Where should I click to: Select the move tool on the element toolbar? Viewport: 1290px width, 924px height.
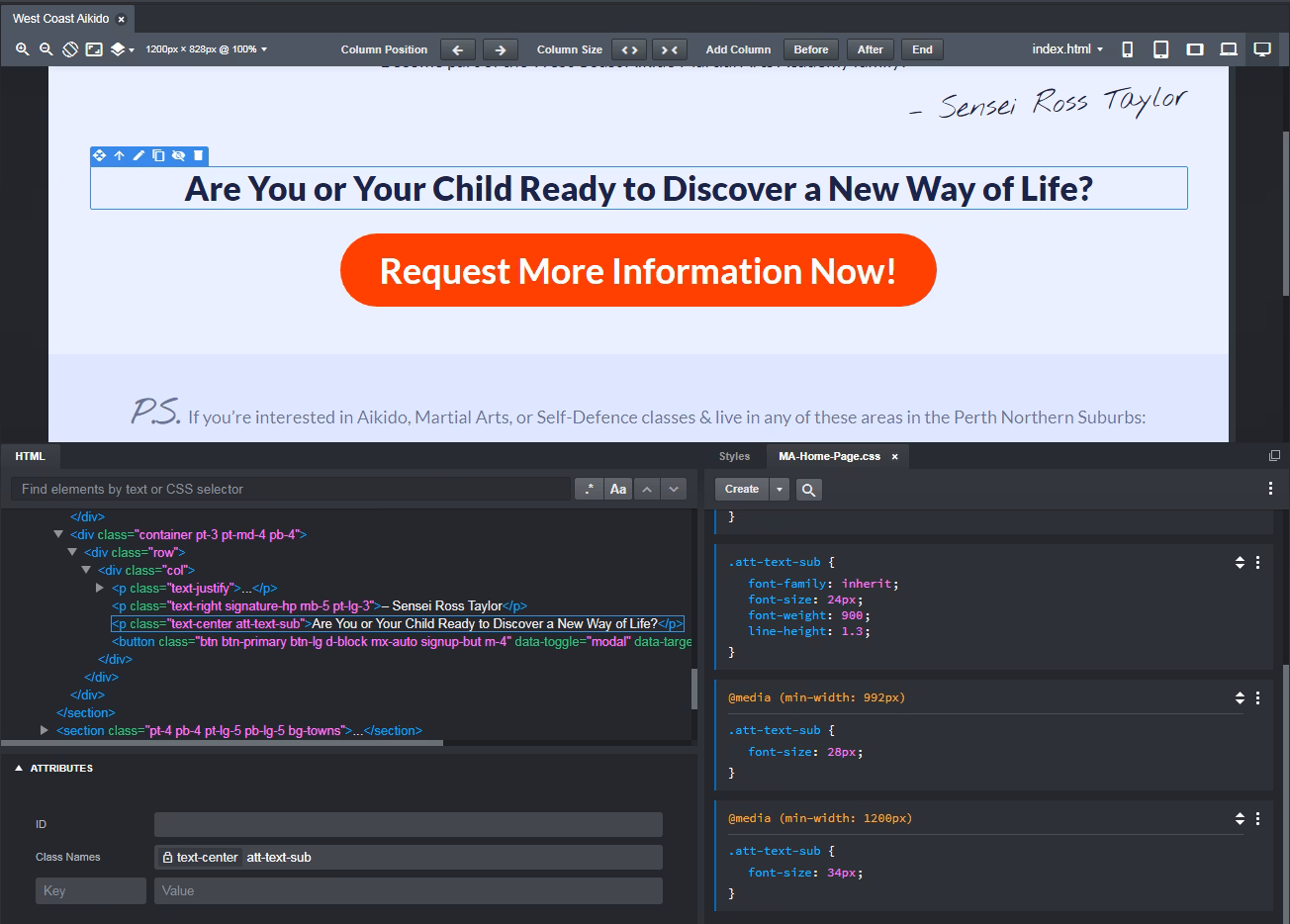point(99,155)
